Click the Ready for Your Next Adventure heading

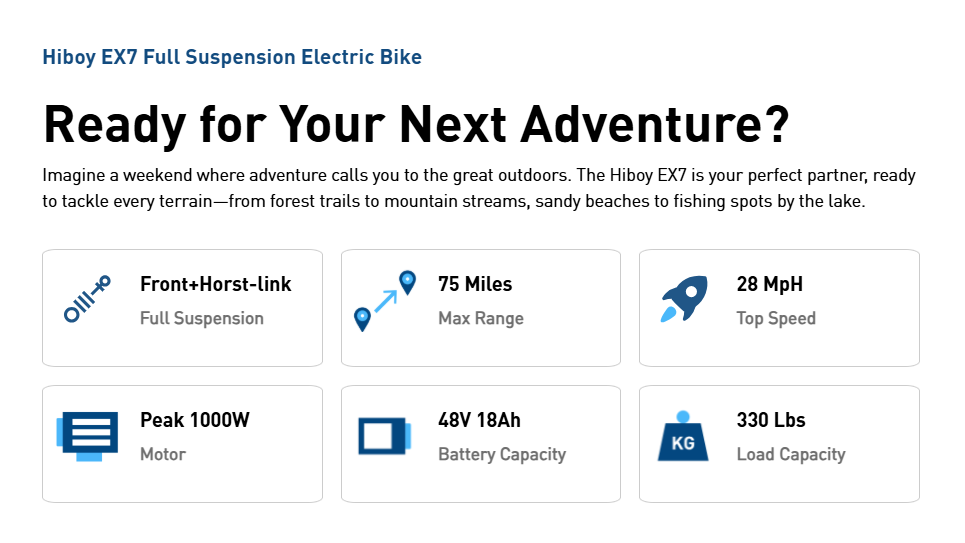416,125
